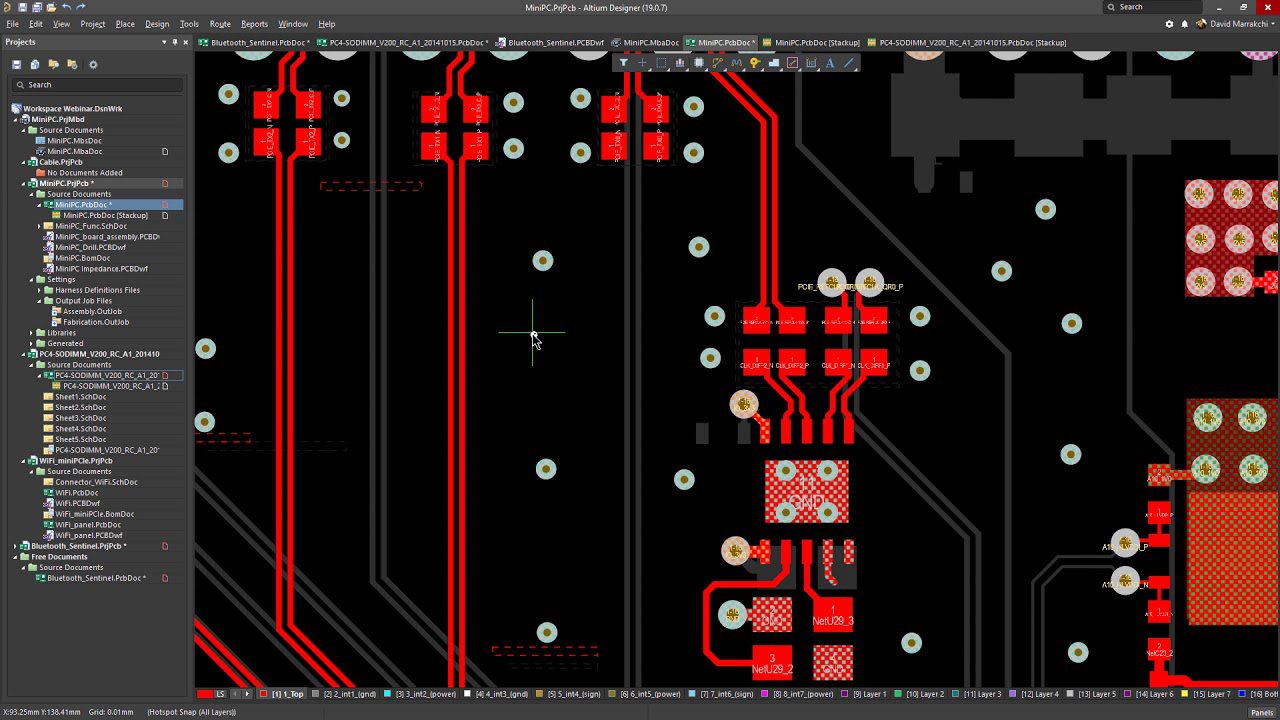Activate the Place Via tool

click(754, 63)
